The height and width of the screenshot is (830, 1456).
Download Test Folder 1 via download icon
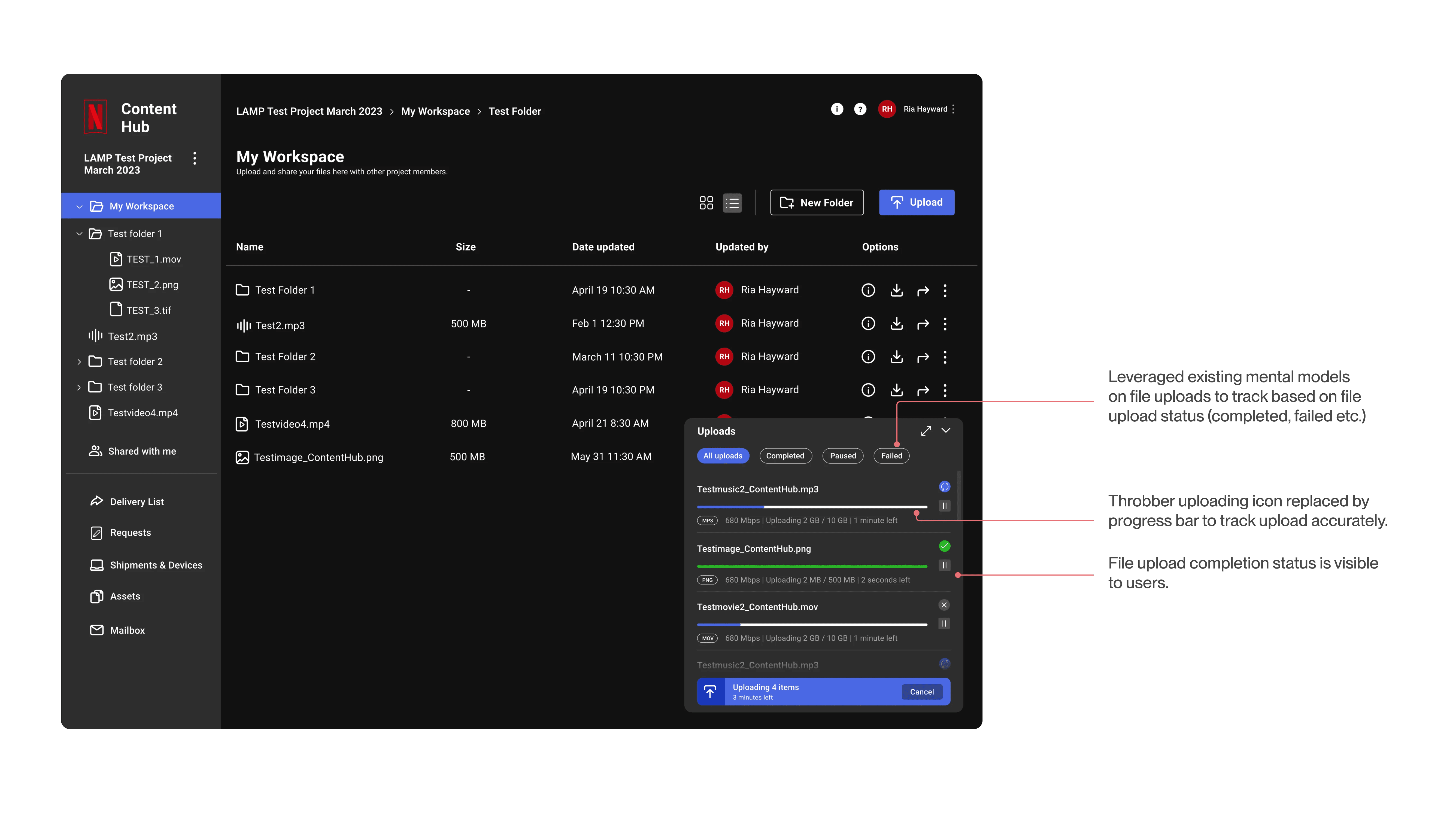point(896,290)
